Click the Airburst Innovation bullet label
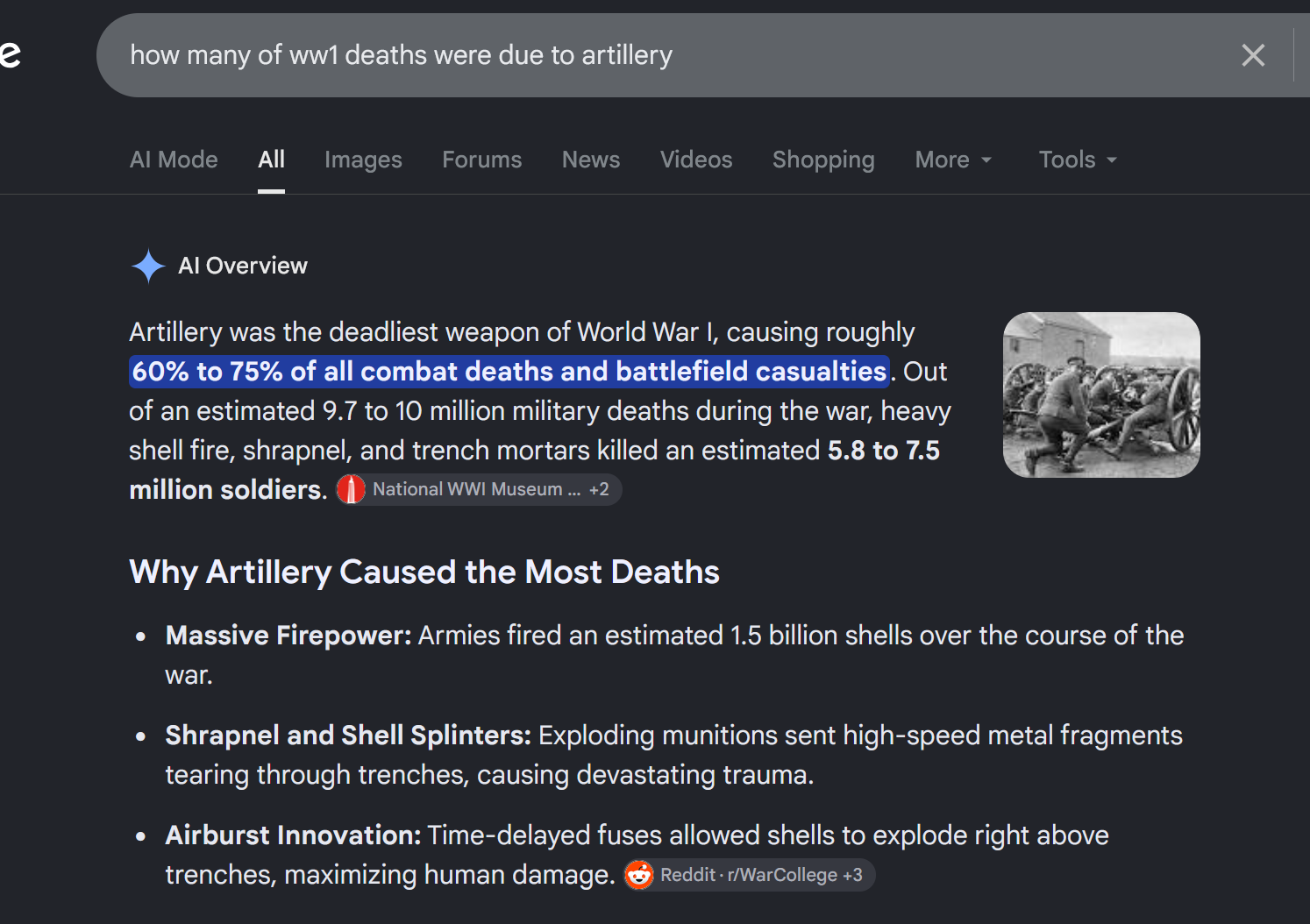The height and width of the screenshot is (924, 1310). [294, 835]
